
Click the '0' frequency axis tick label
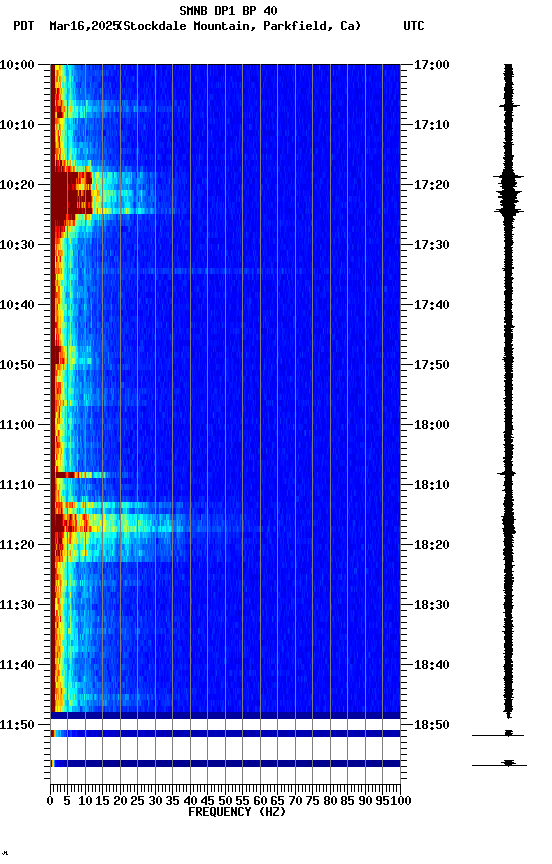pyautogui.click(x=51, y=802)
